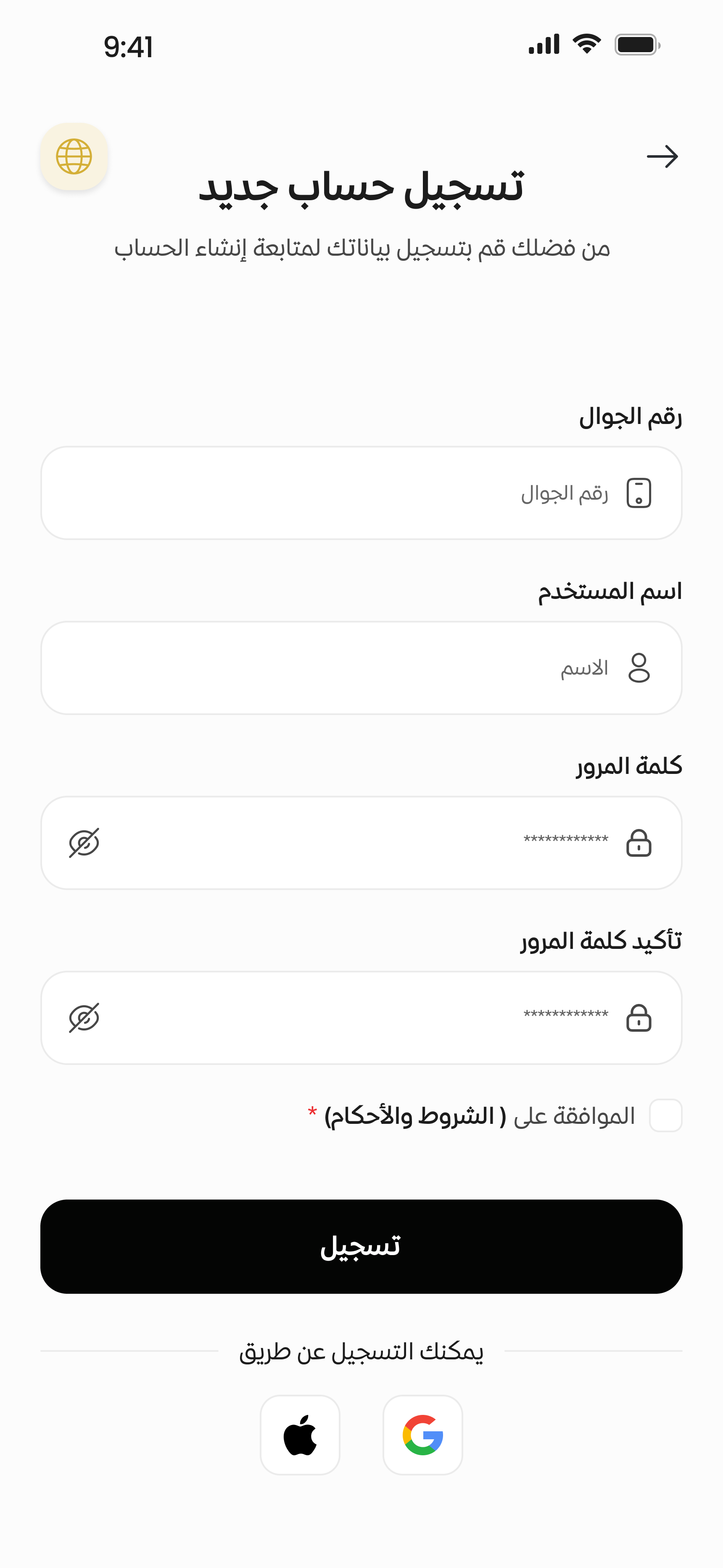Tap the Wi-Fi status icon

tap(587, 45)
